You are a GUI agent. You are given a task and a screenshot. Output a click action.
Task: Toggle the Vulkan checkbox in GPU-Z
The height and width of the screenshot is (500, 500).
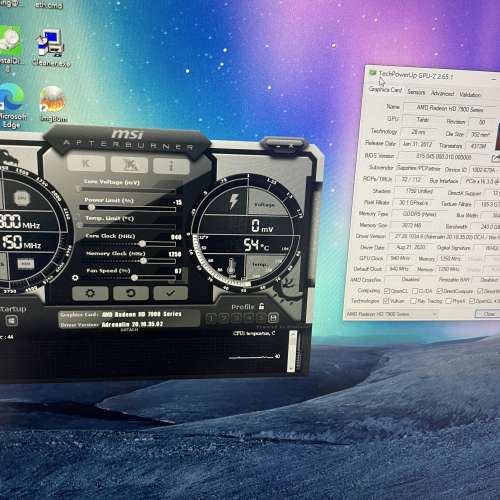(386, 301)
